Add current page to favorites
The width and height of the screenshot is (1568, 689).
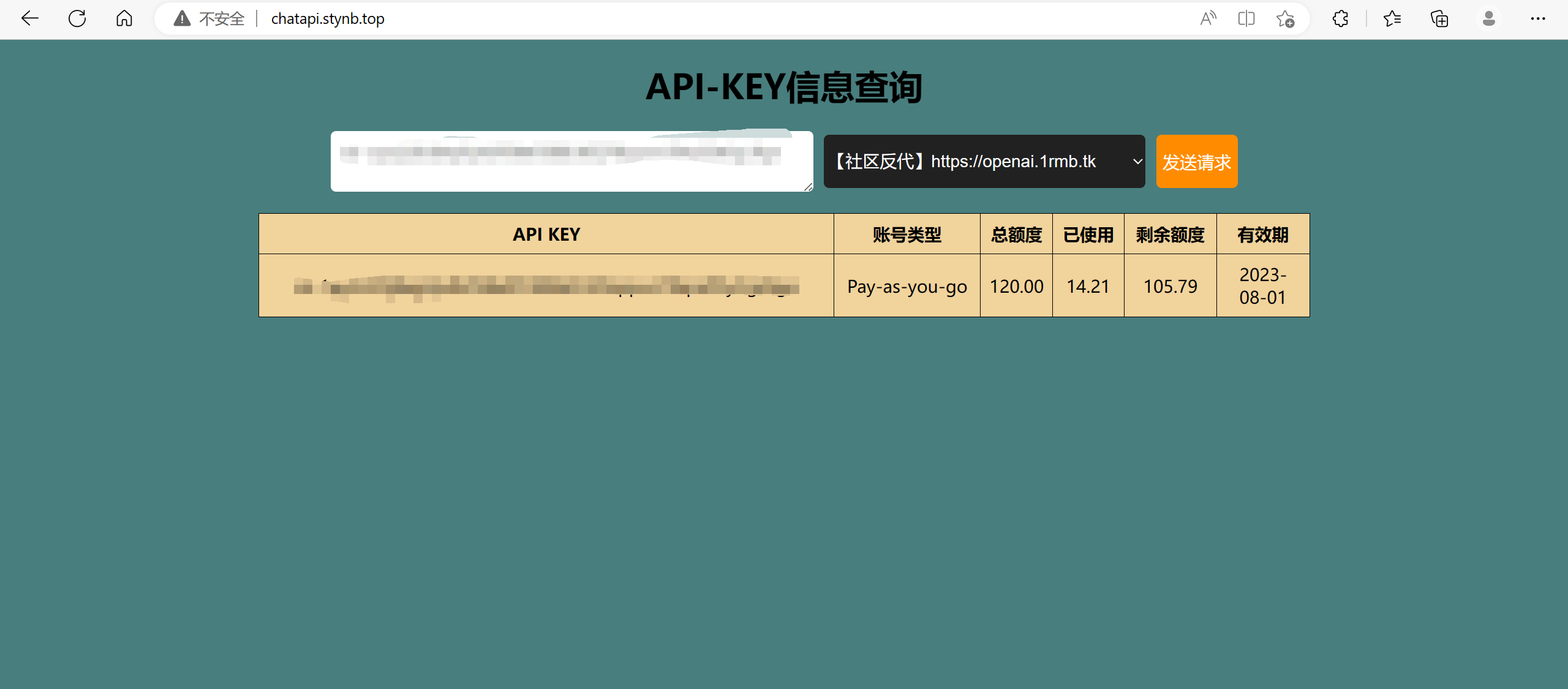coord(1285,18)
